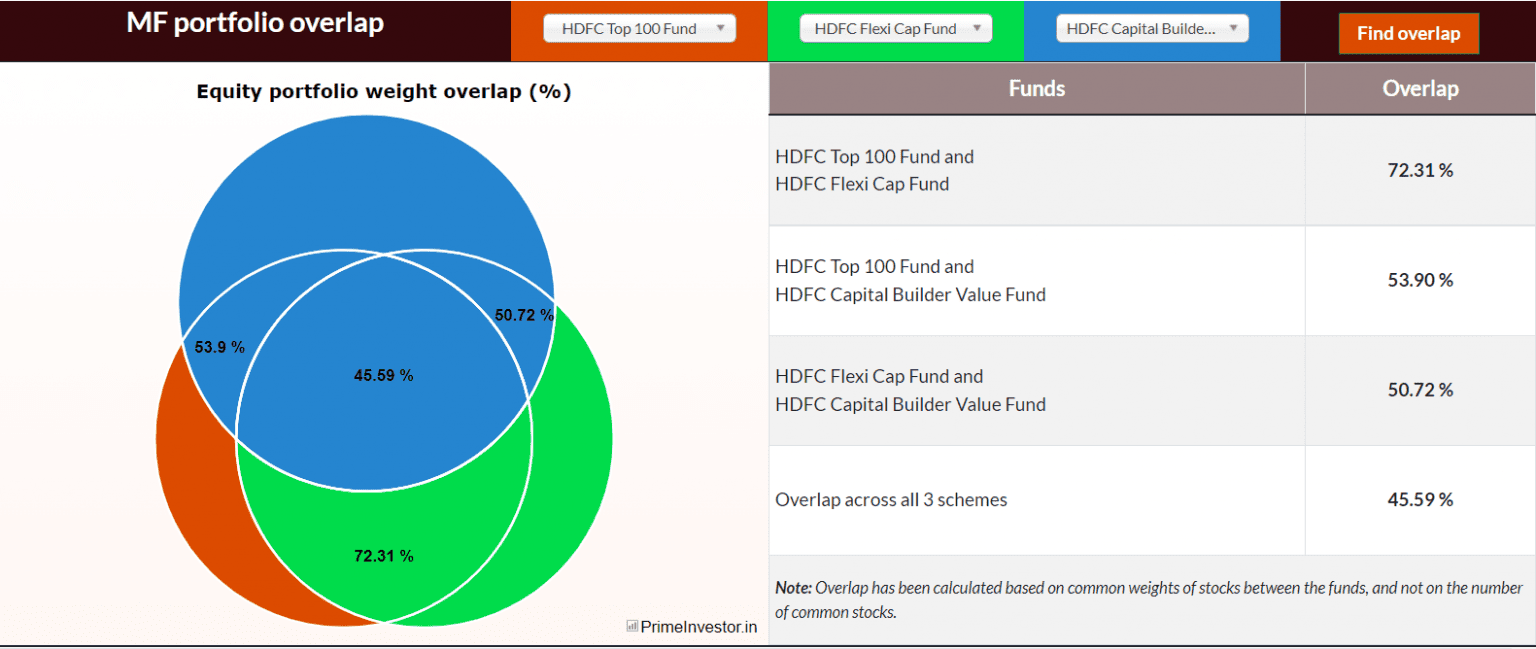Click the Equity portfolio weight overlap chart title
Image resolution: width=1536 pixels, height=649 pixels.
pos(383,91)
